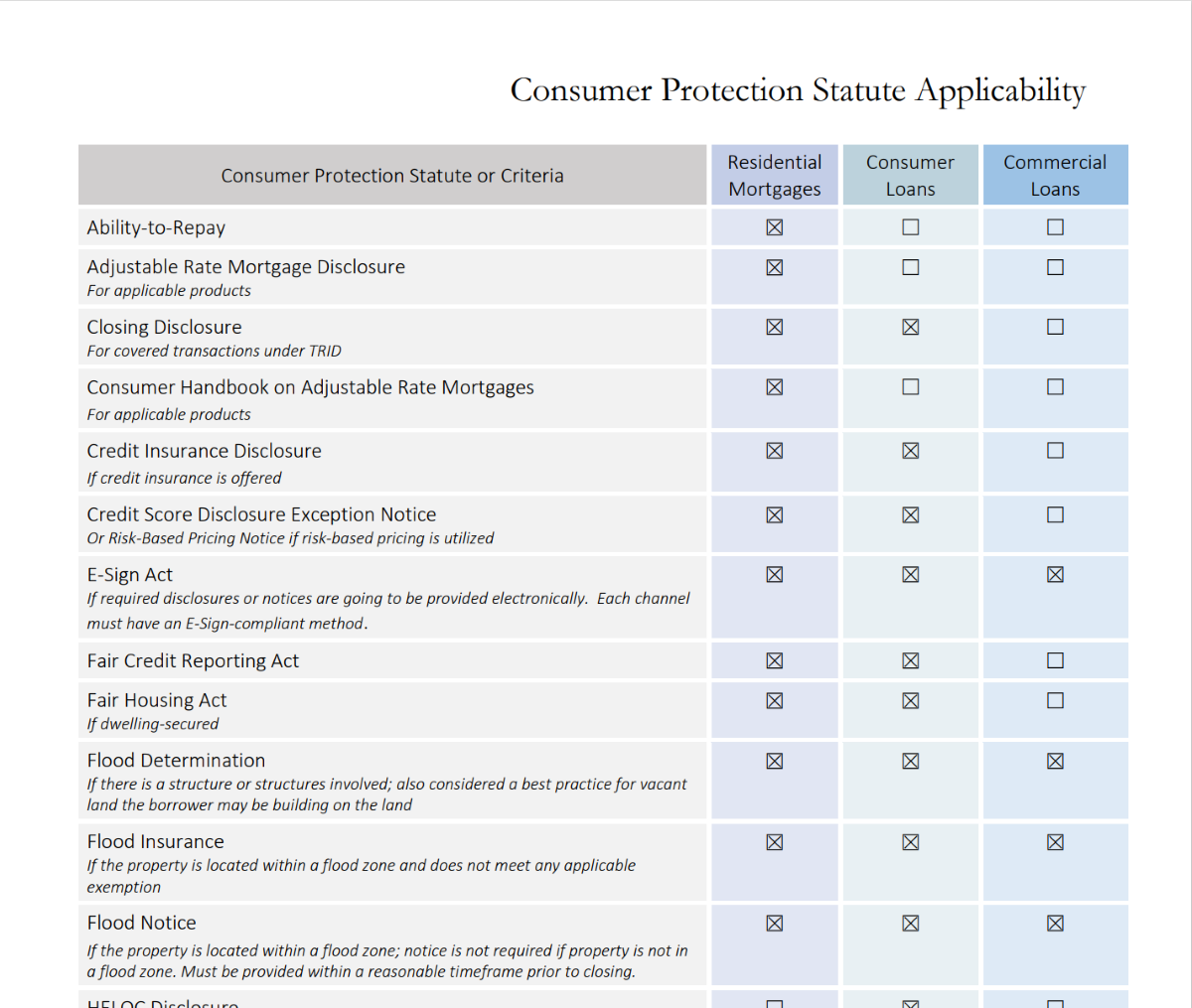Uncheck Flood Determination Commercial Loans checkbox
The height and width of the screenshot is (1008, 1192).
coord(1055,761)
